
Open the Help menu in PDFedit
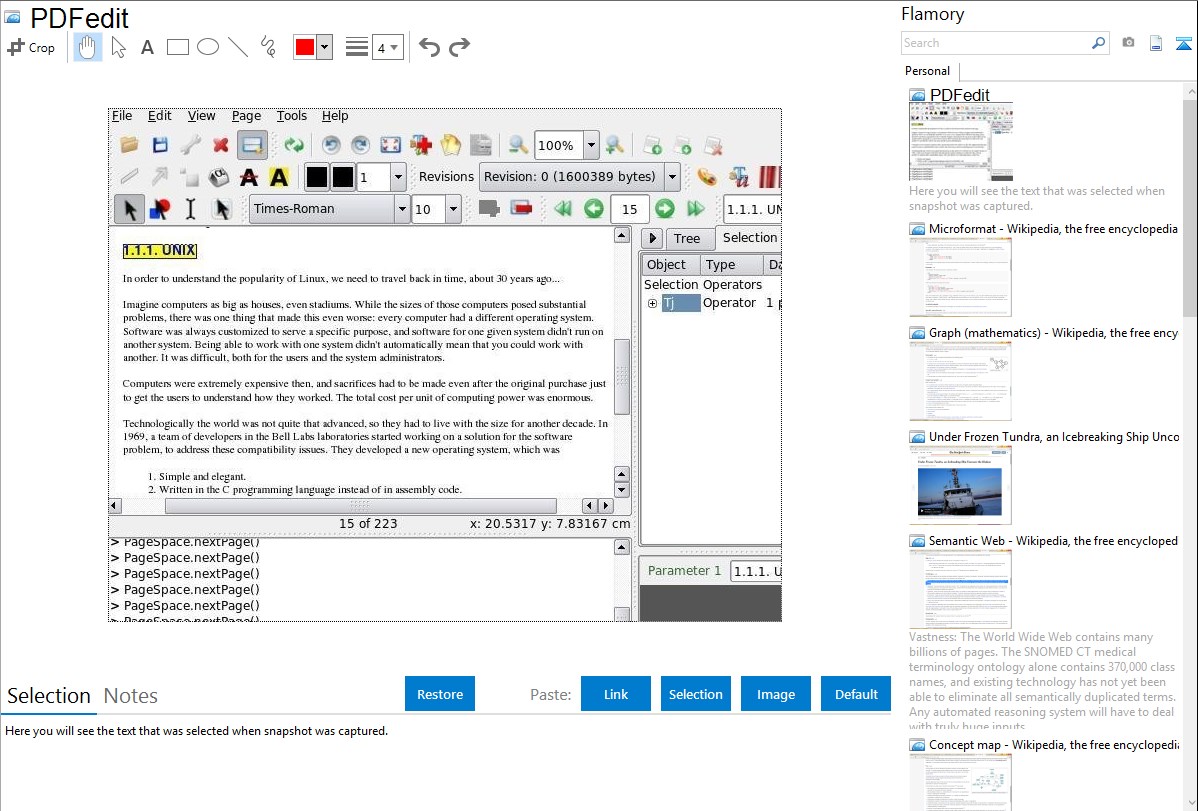[x=335, y=115]
